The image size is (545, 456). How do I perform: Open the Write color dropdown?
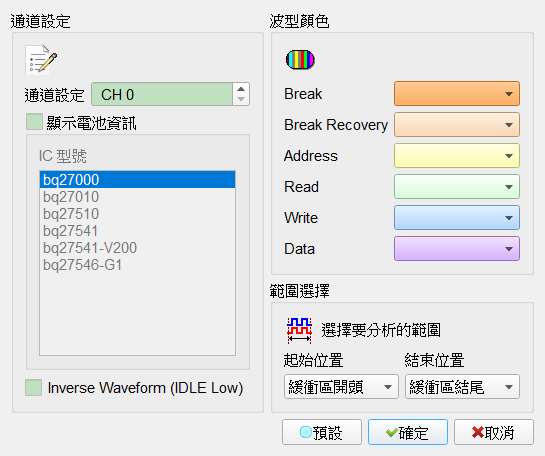point(457,218)
